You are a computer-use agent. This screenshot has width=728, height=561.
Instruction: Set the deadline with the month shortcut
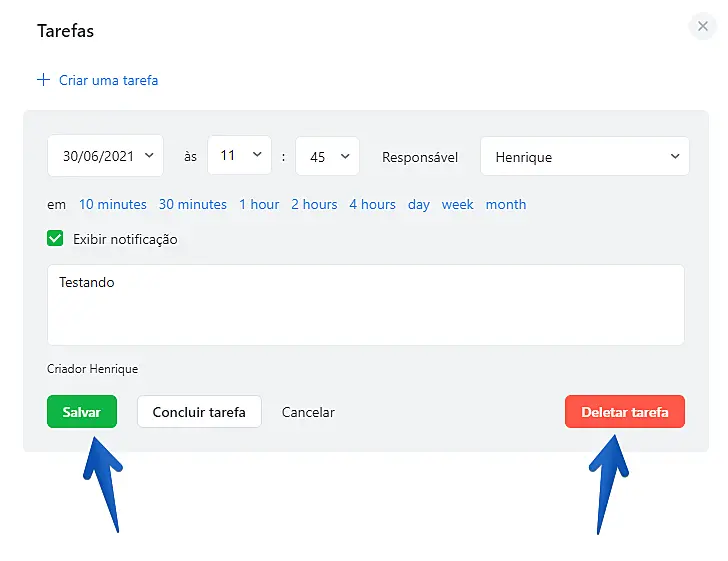(x=506, y=204)
